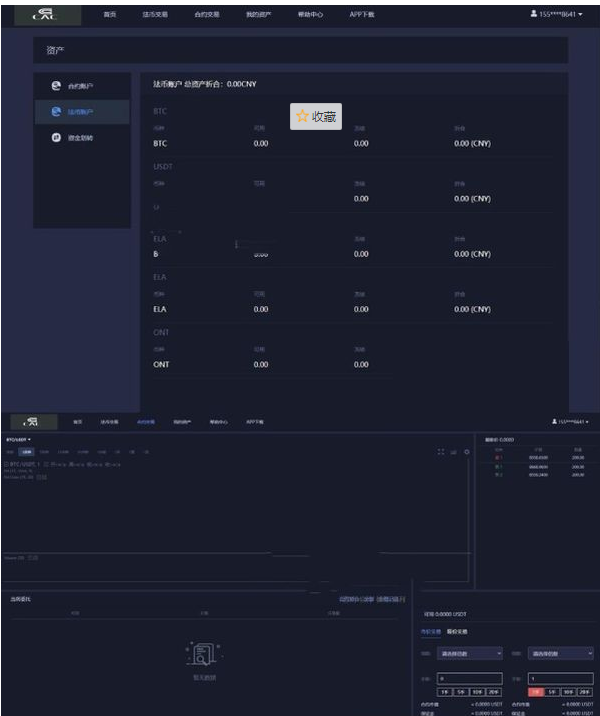This screenshot has width=600, height=716.
Task: Click 法币账户 总资产折合: 0.00CNY heading
Action: tap(205, 84)
